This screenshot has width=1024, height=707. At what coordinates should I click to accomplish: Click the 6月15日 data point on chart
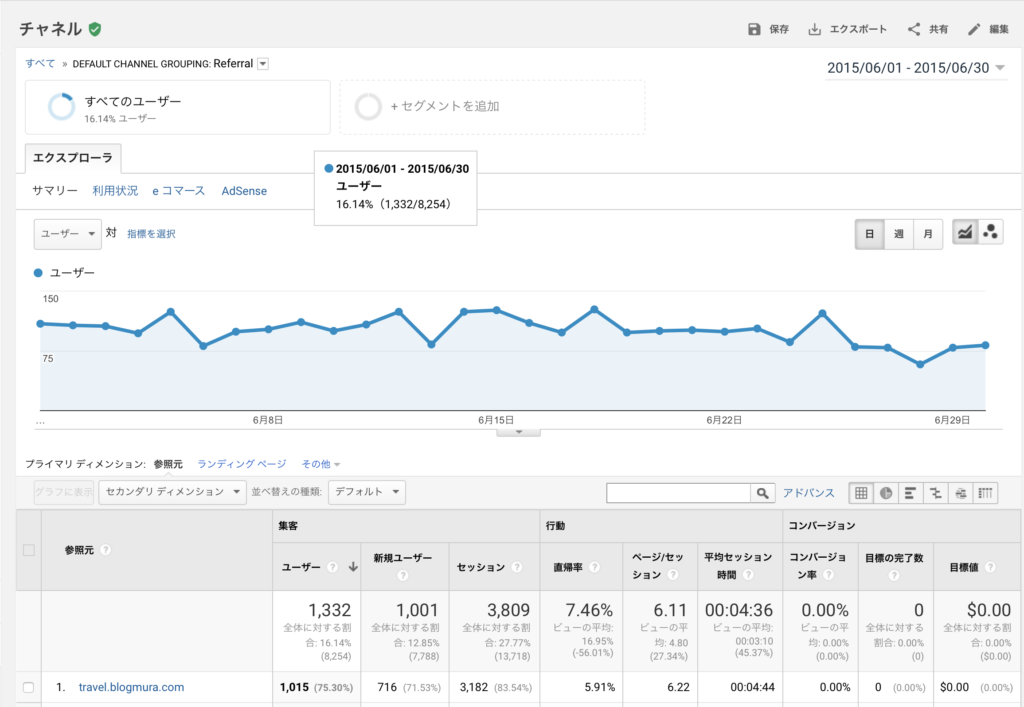(496, 310)
